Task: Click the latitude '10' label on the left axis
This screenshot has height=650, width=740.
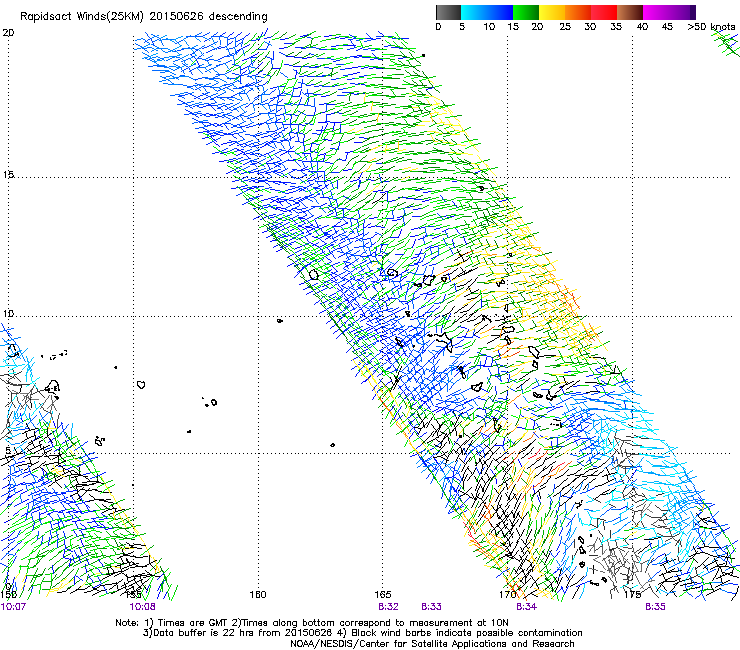Action: [8, 313]
